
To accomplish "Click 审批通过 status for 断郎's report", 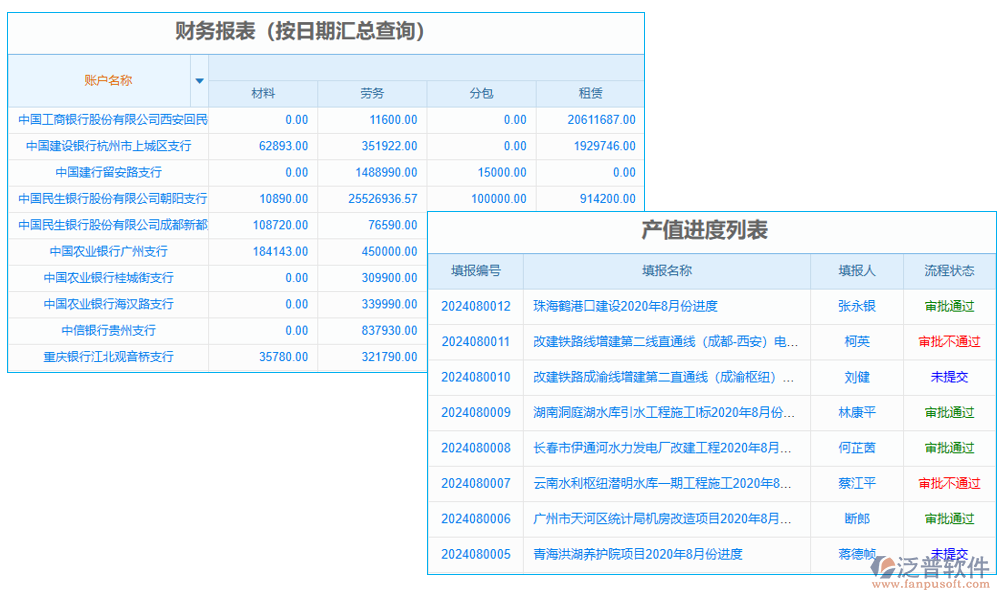I will [948, 519].
